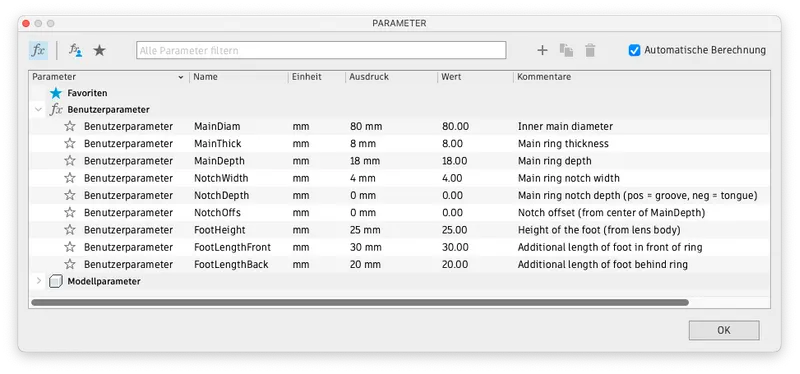The image size is (800, 374).
Task: Select the Favoriten tree row
Action: tap(399, 93)
